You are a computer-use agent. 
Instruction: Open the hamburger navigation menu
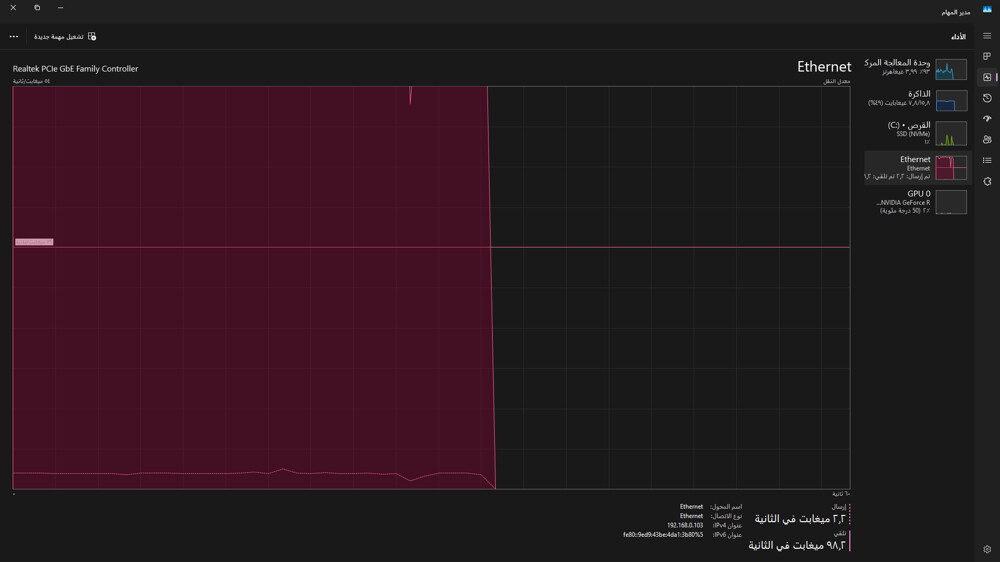point(987,36)
